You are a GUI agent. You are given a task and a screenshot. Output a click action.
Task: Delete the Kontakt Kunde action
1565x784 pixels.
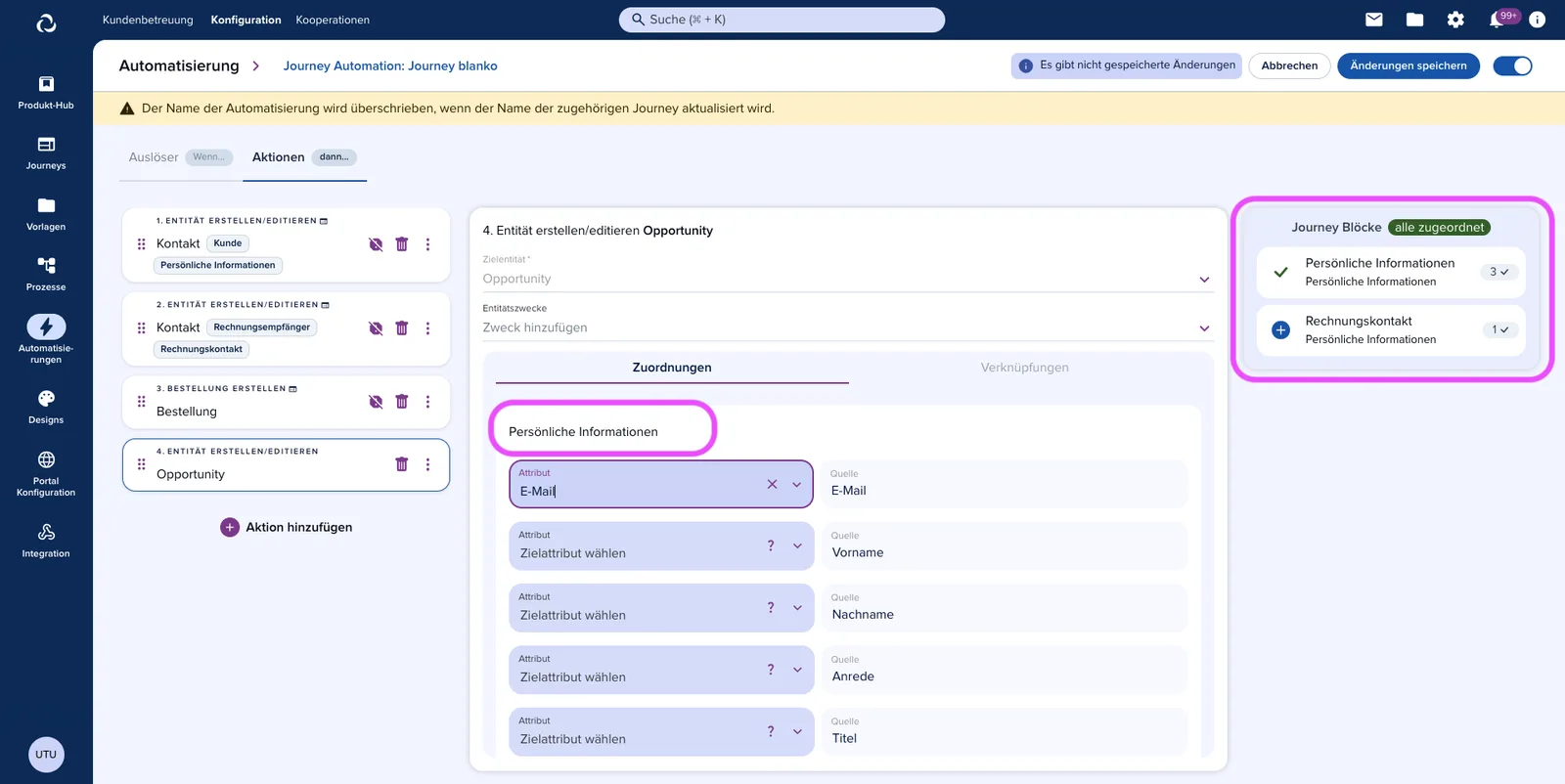pos(401,244)
